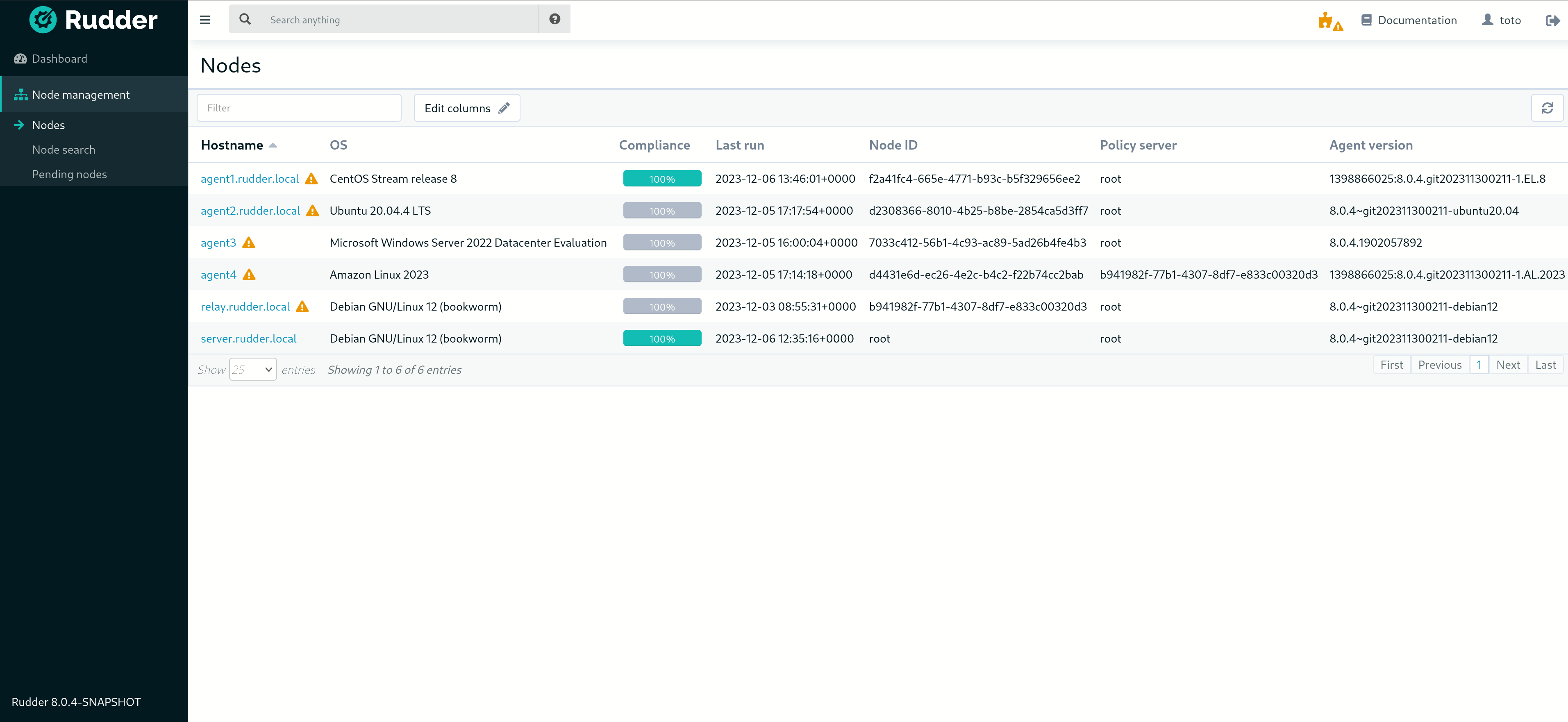Sort by Last run column header

click(x=740, y=145)
